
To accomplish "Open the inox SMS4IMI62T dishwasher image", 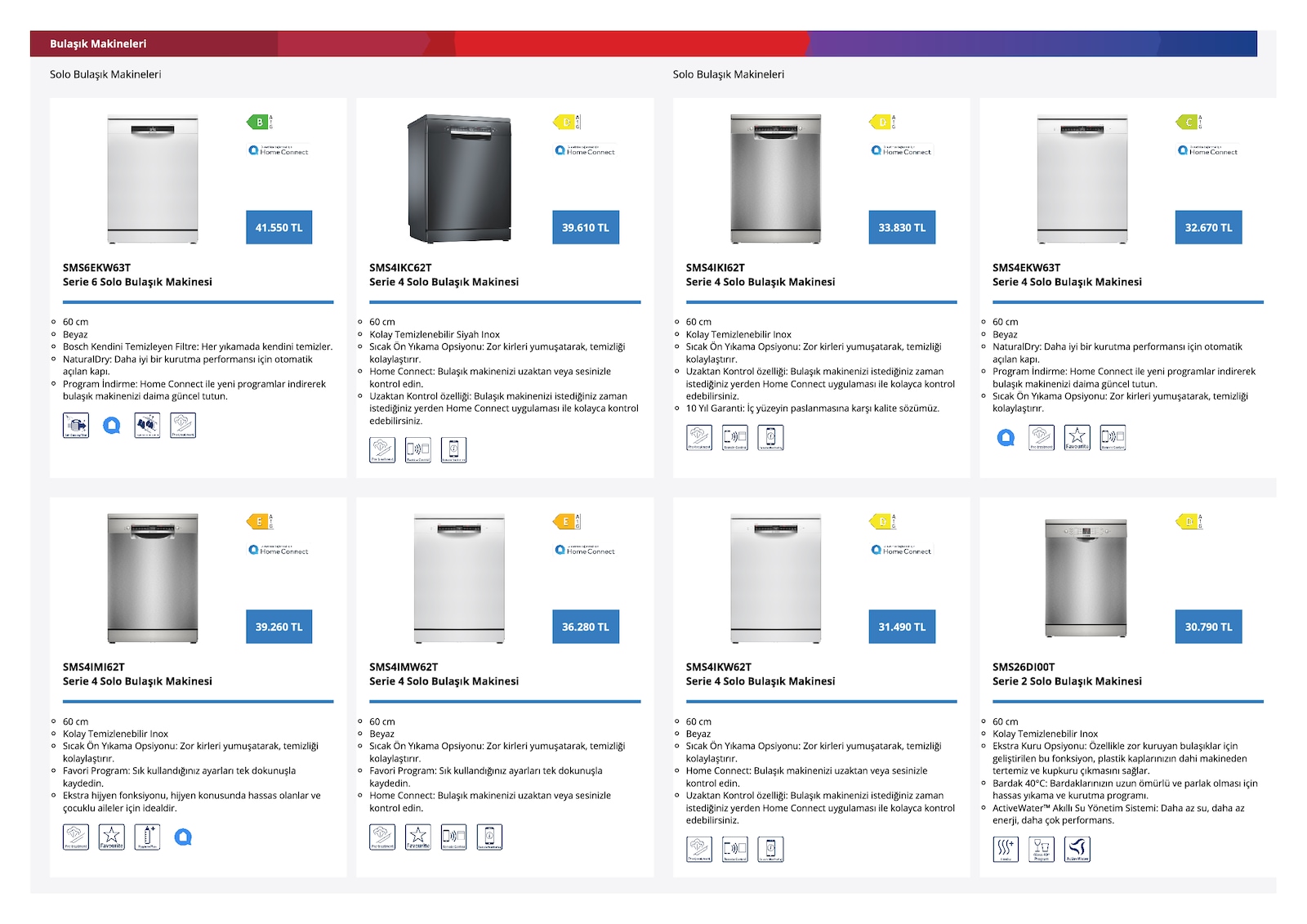I will [x=153, y=578].
